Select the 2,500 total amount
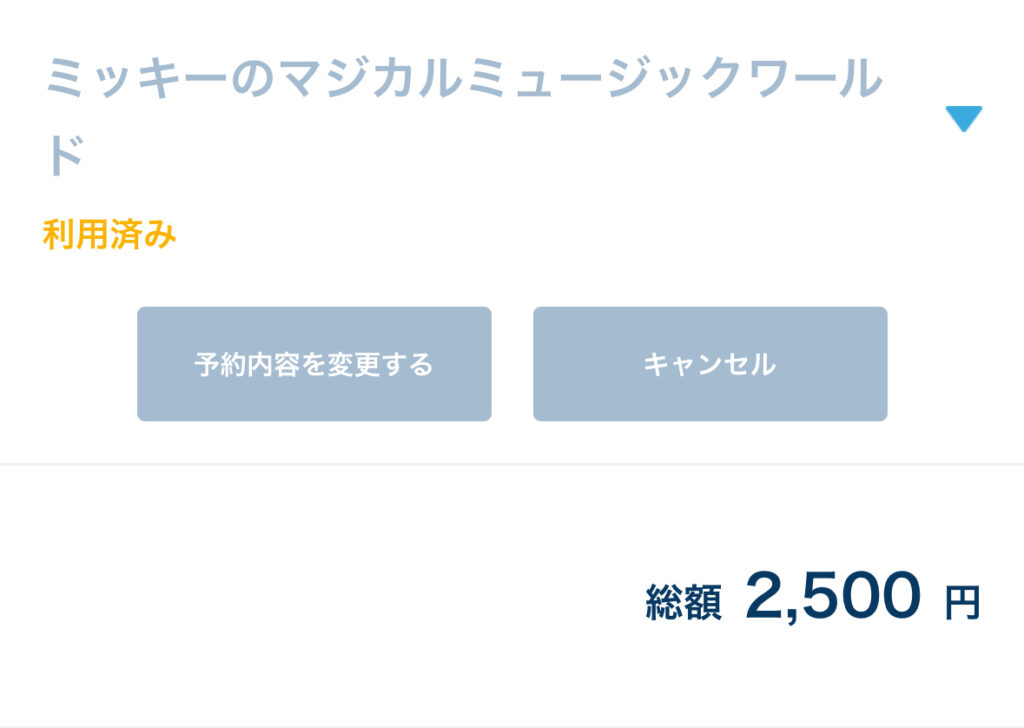 832,596
